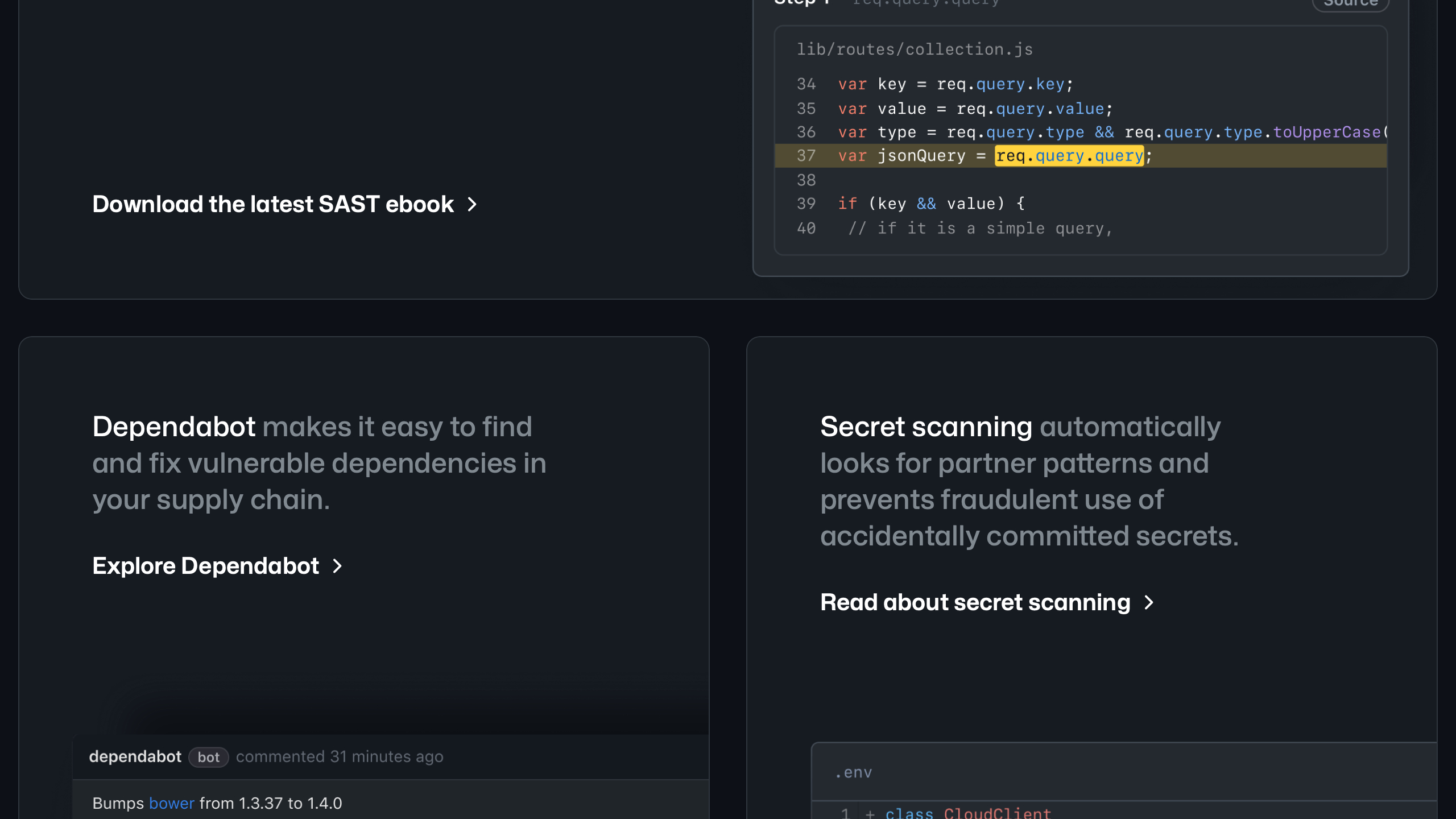Click 'var key = req.query.key;' code line
This screenshot has width=1456, height=819.
955,84
